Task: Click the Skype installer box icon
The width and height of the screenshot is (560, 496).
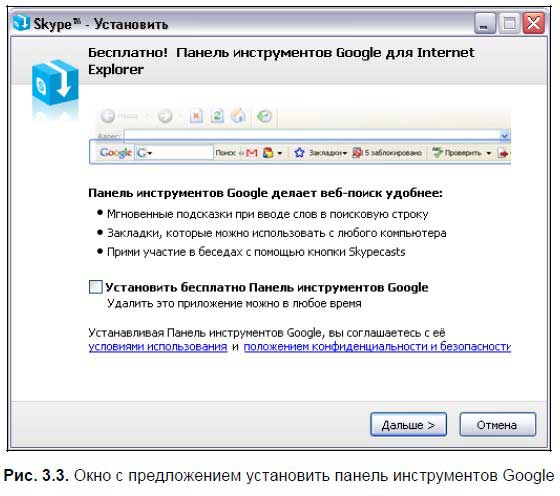Action: pos(55,83)
